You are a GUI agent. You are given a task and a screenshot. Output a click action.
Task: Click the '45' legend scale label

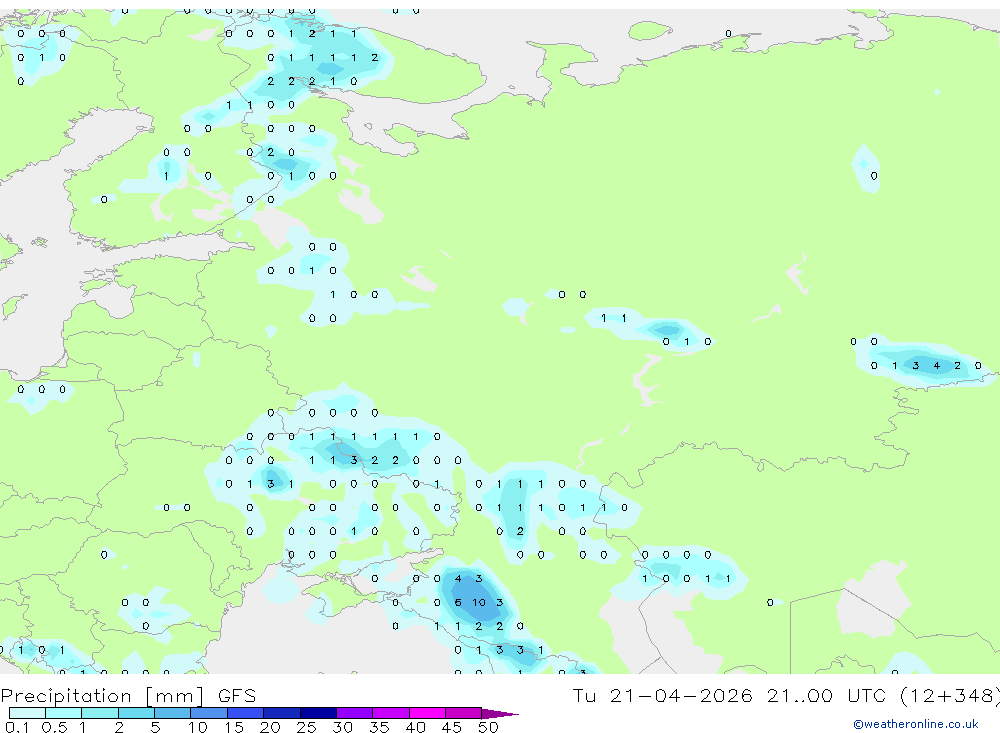pyautogui.click(x=452, y=727)
